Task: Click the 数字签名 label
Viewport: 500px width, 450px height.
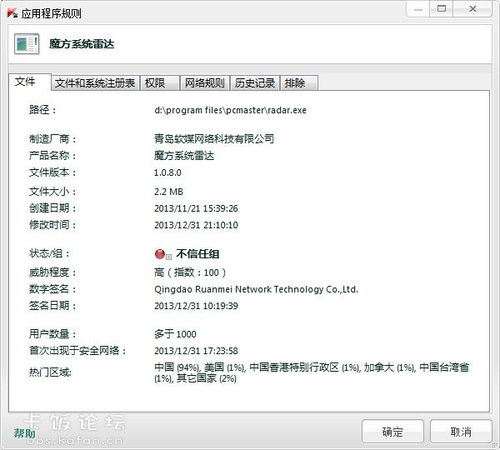Action: (x=52, y=289)
